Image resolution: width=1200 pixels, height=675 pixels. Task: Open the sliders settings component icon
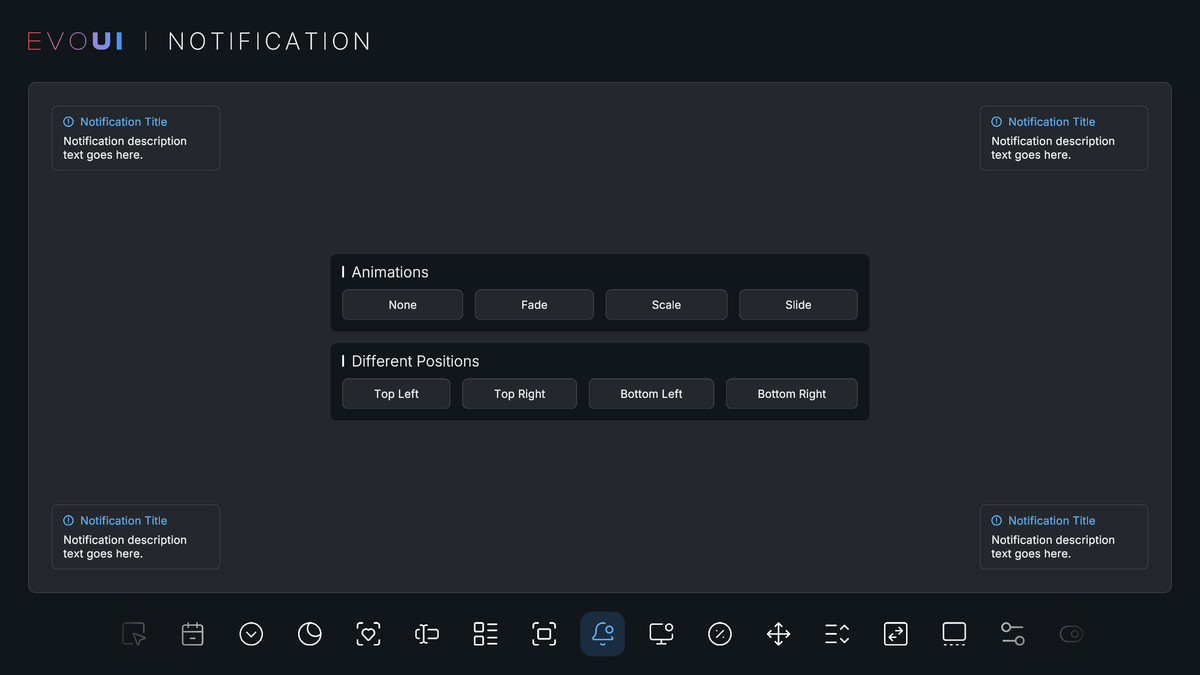[x=1013, y=633]
